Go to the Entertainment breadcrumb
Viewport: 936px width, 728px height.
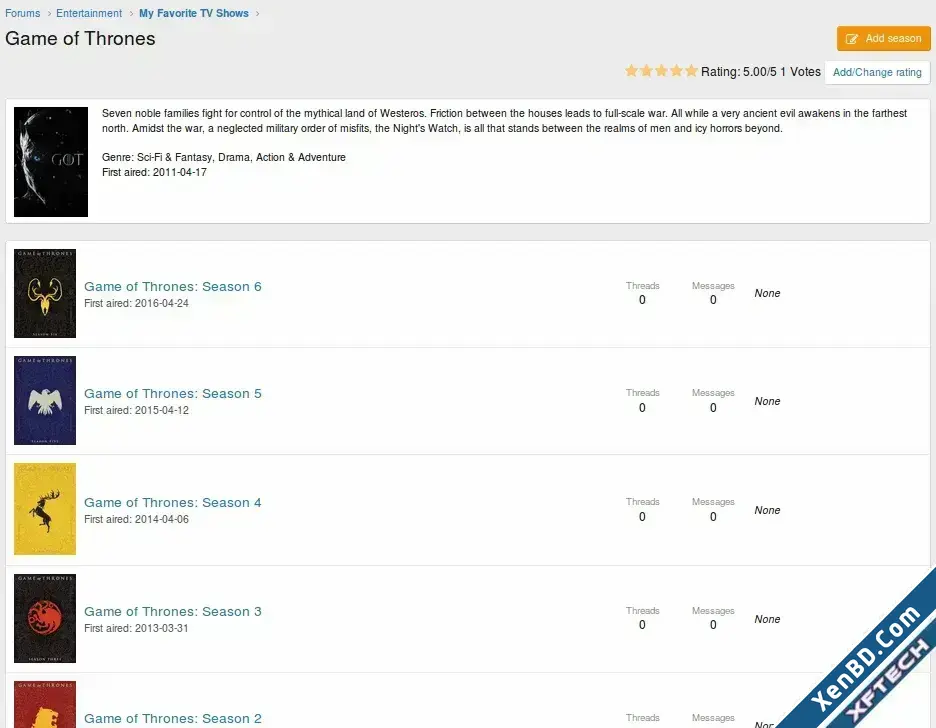89,13
